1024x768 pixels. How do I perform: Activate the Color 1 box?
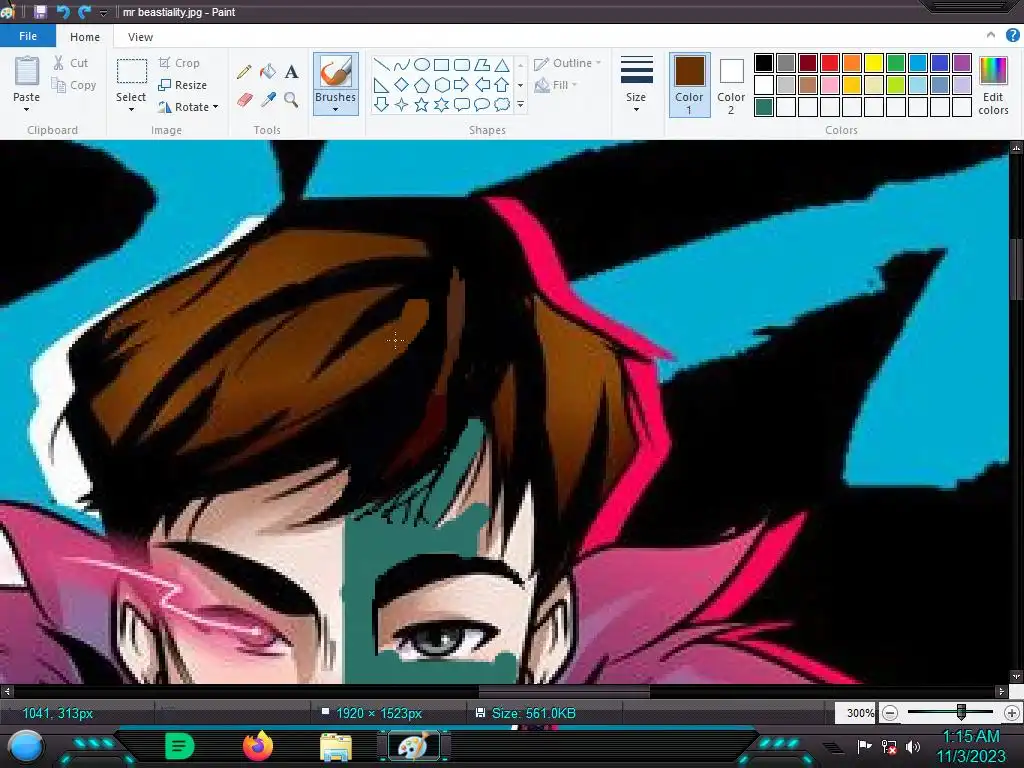coord(690,86)
